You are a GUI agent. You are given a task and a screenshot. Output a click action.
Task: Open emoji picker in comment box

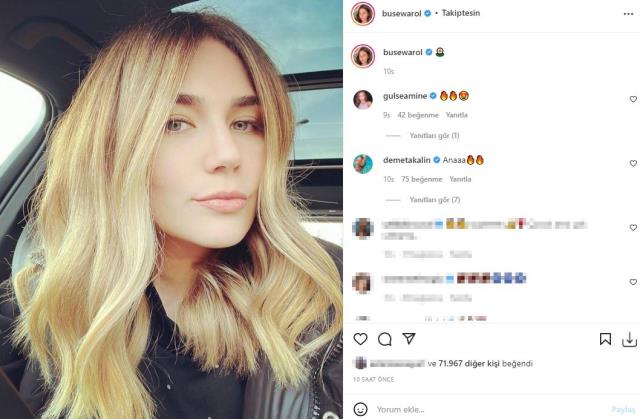click(x=360, y=409)
